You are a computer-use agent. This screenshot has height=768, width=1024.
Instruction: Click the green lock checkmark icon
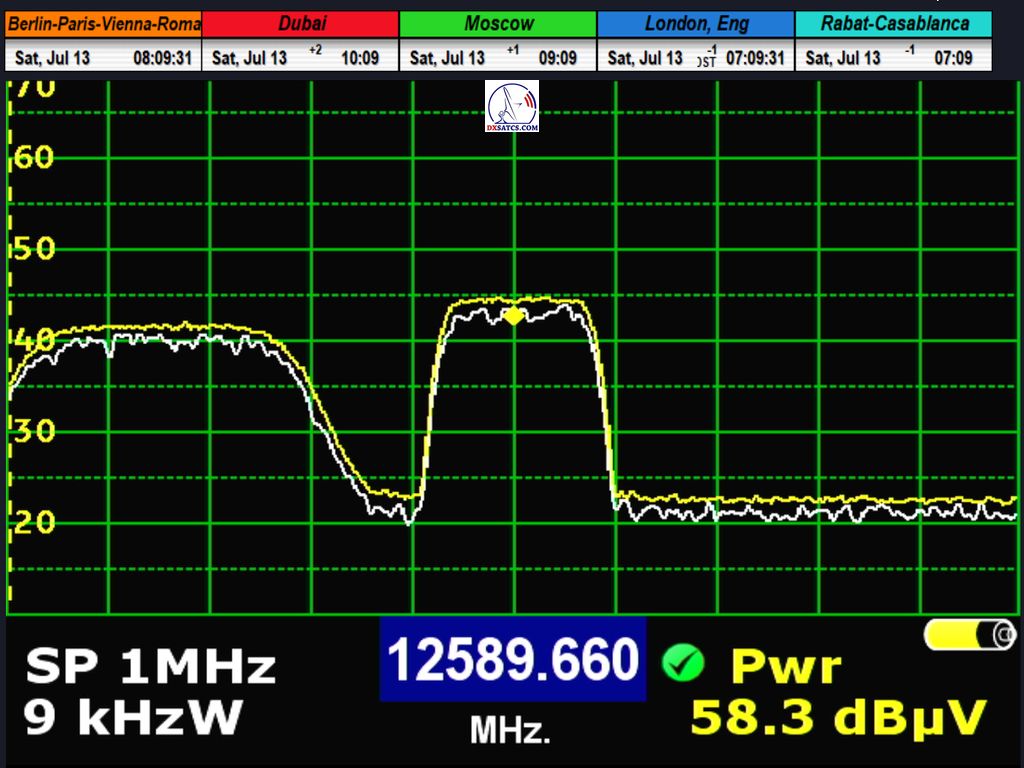[683, 662]
